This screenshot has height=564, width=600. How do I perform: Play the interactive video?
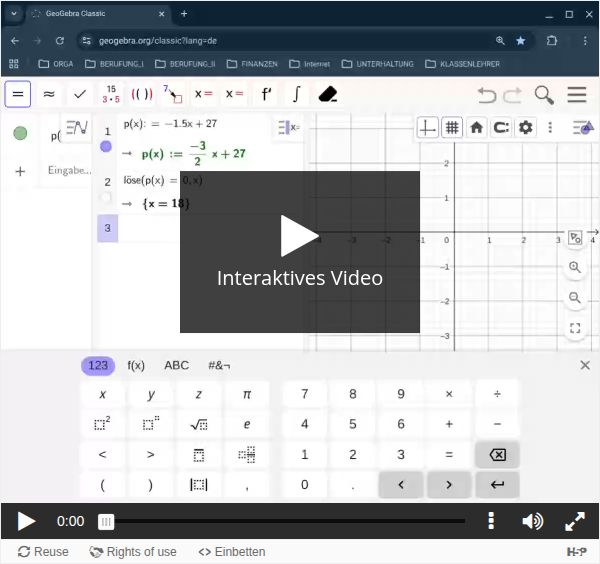299,236
